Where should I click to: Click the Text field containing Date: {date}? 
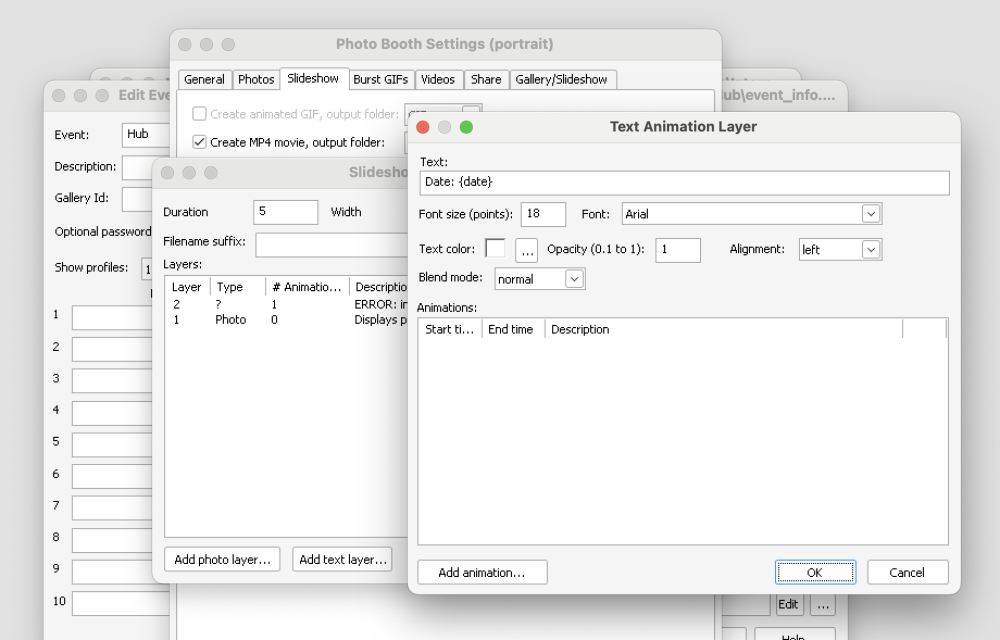coord(684,182)
